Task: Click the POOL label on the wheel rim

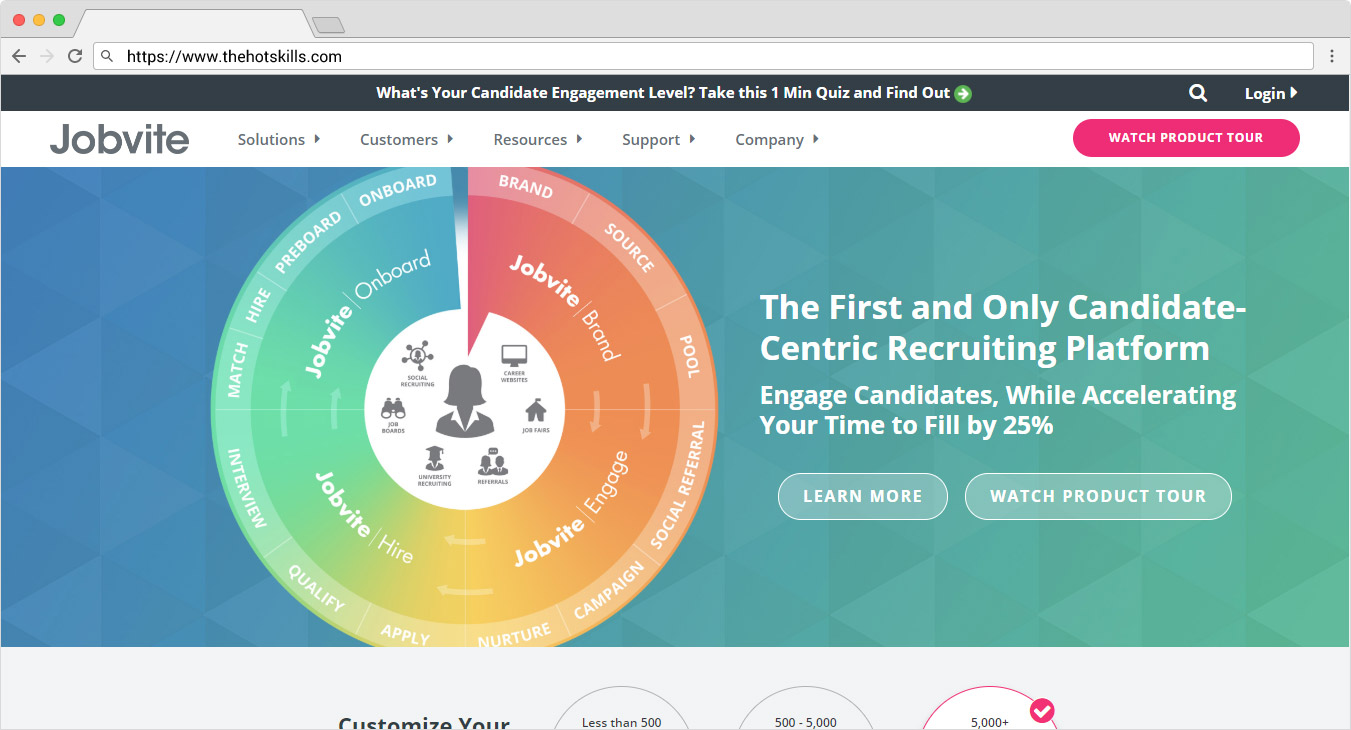Action: point(690,356)
